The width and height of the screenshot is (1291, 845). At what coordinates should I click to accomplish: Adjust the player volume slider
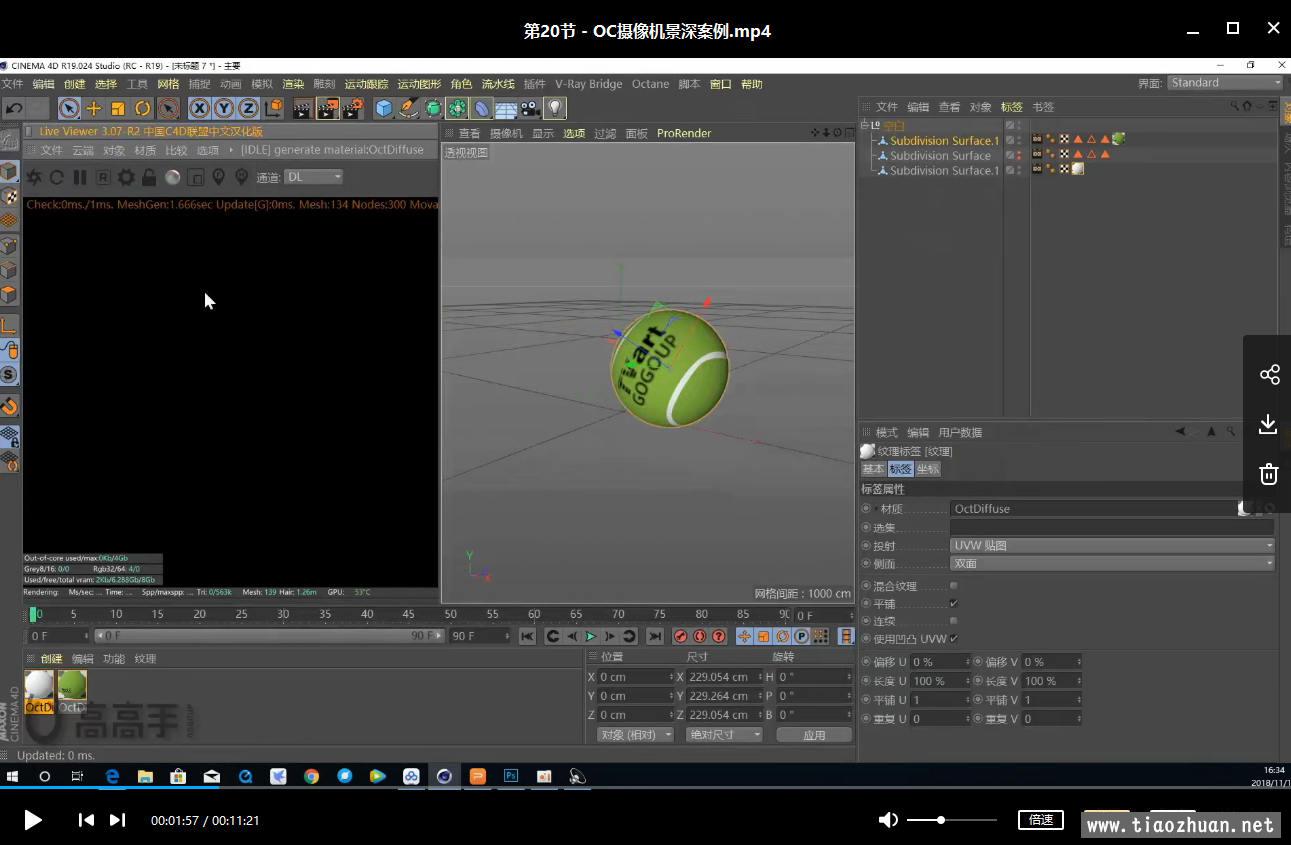tap(951, 820)
